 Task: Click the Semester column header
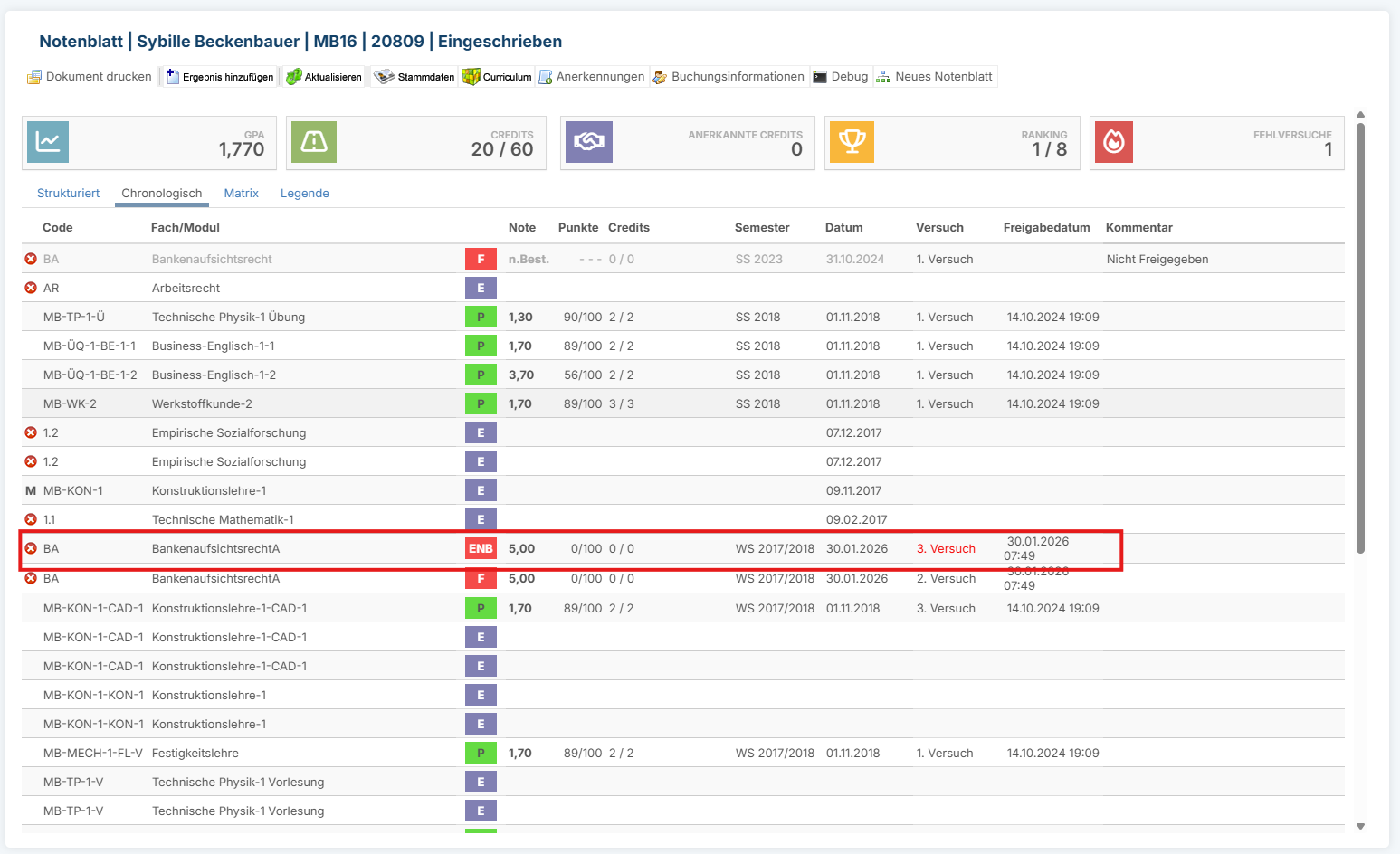pyautogui.click(x=762, y=228)
